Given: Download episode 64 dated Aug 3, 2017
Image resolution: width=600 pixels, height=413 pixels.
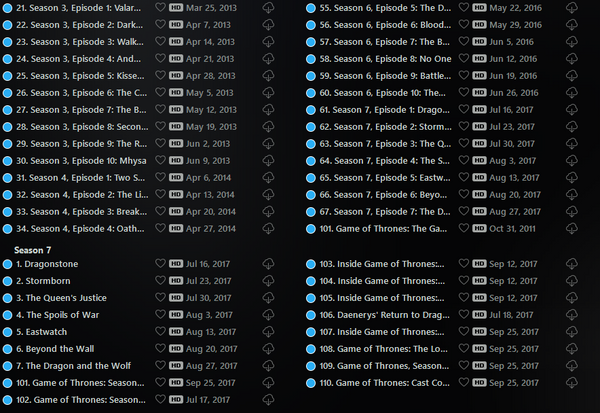Looking at the screenshot, I should pos(572,160).
